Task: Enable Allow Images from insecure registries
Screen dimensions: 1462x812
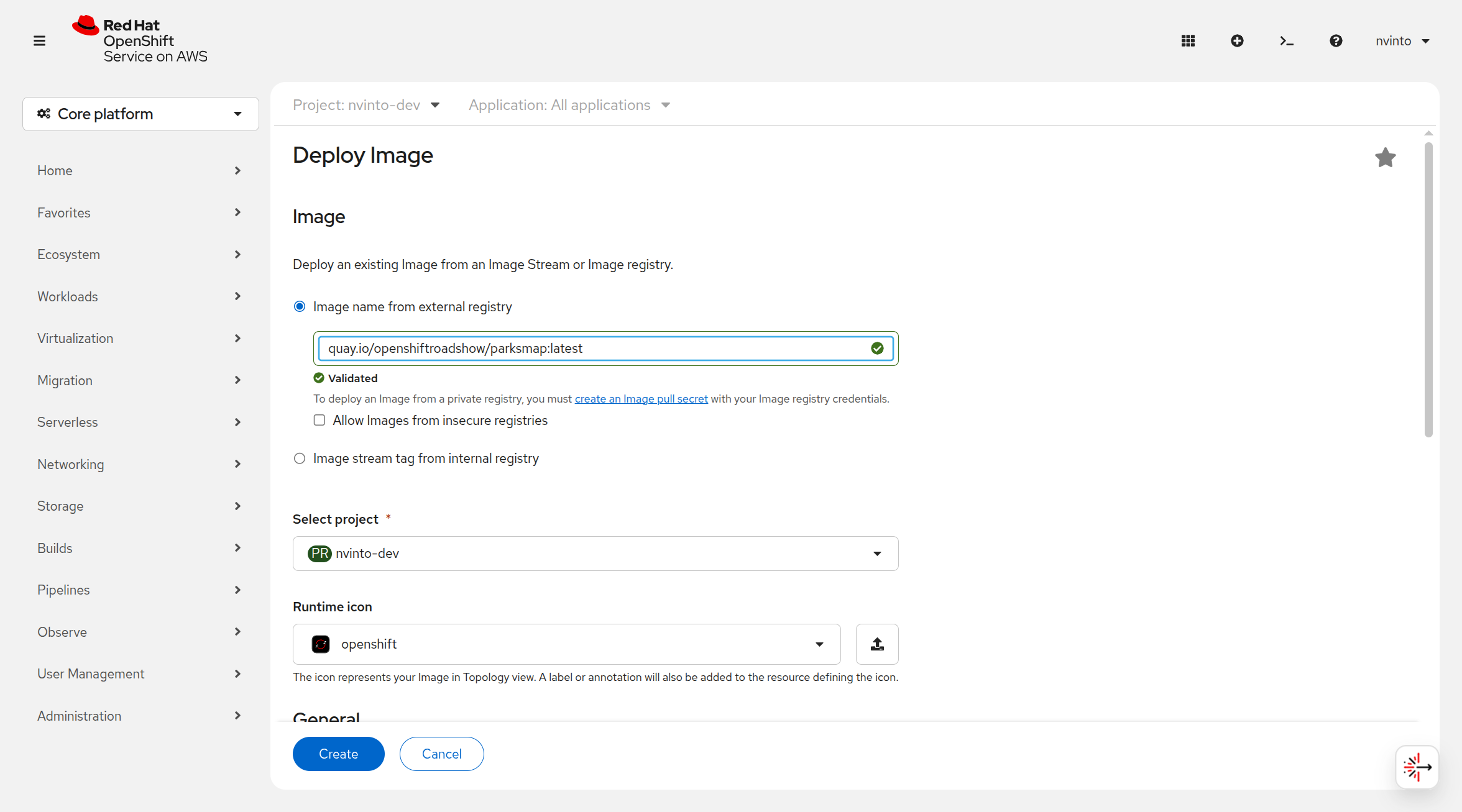Action: [320, 421]
